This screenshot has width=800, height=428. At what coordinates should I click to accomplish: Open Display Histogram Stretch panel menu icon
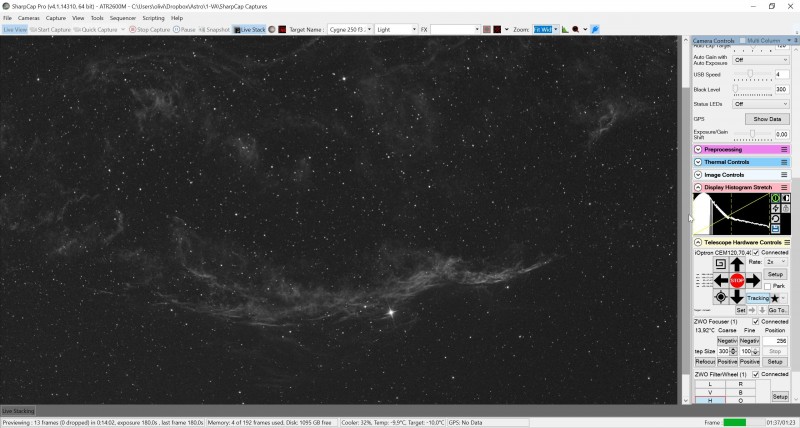tap(784, 188)
